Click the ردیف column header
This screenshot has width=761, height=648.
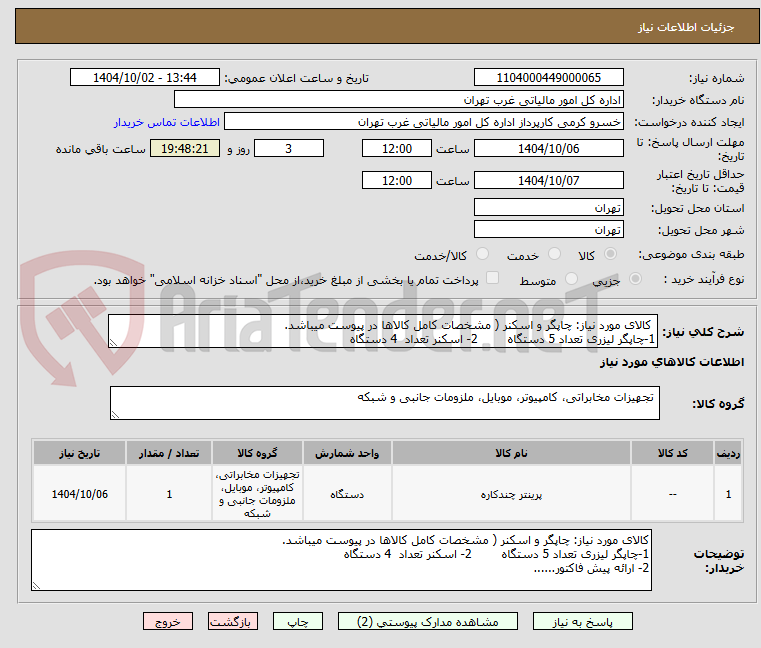coord(728,453)
